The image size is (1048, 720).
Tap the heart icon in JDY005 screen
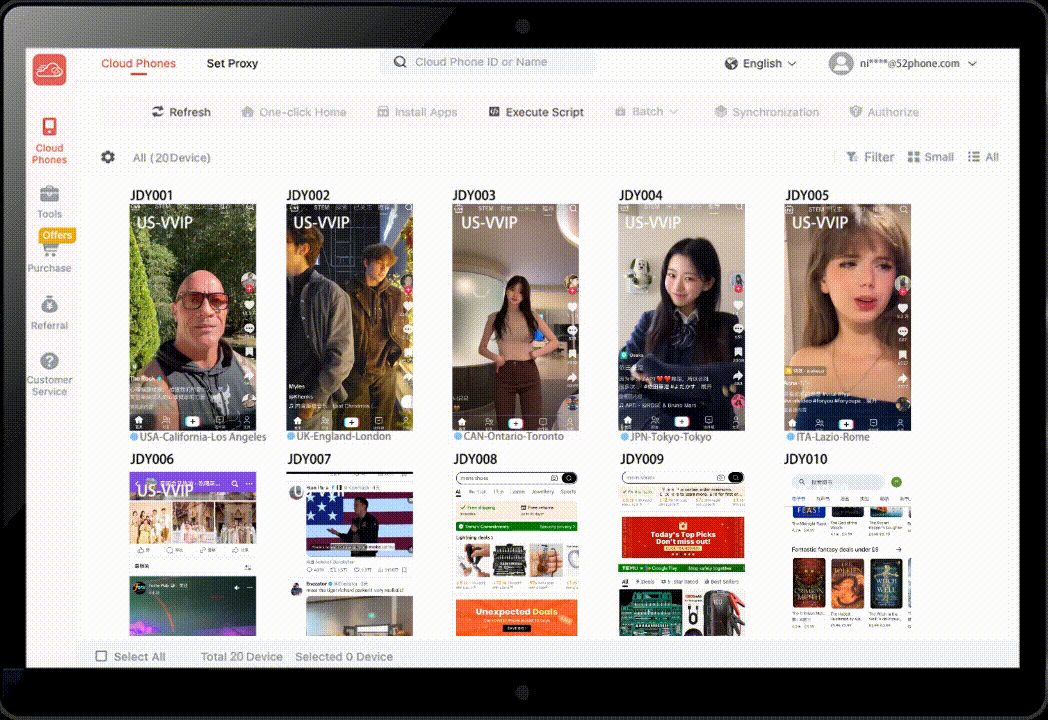pos(902,308)
